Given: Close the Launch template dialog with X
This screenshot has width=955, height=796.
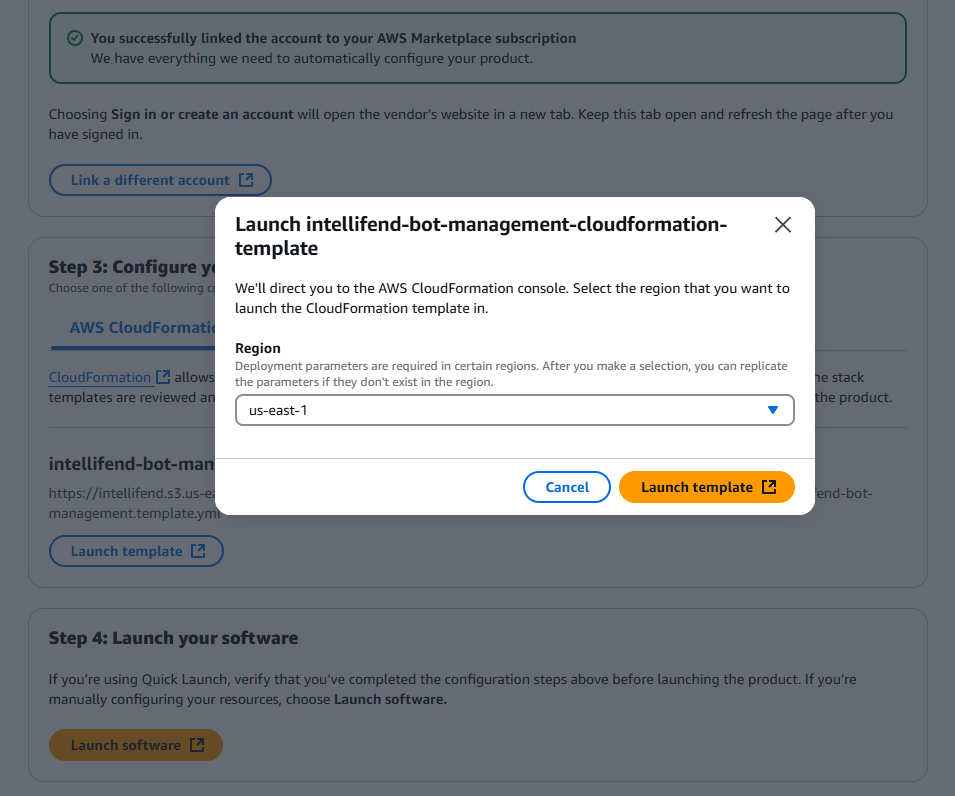Looking at the screenshot, I should pos(783,225).
